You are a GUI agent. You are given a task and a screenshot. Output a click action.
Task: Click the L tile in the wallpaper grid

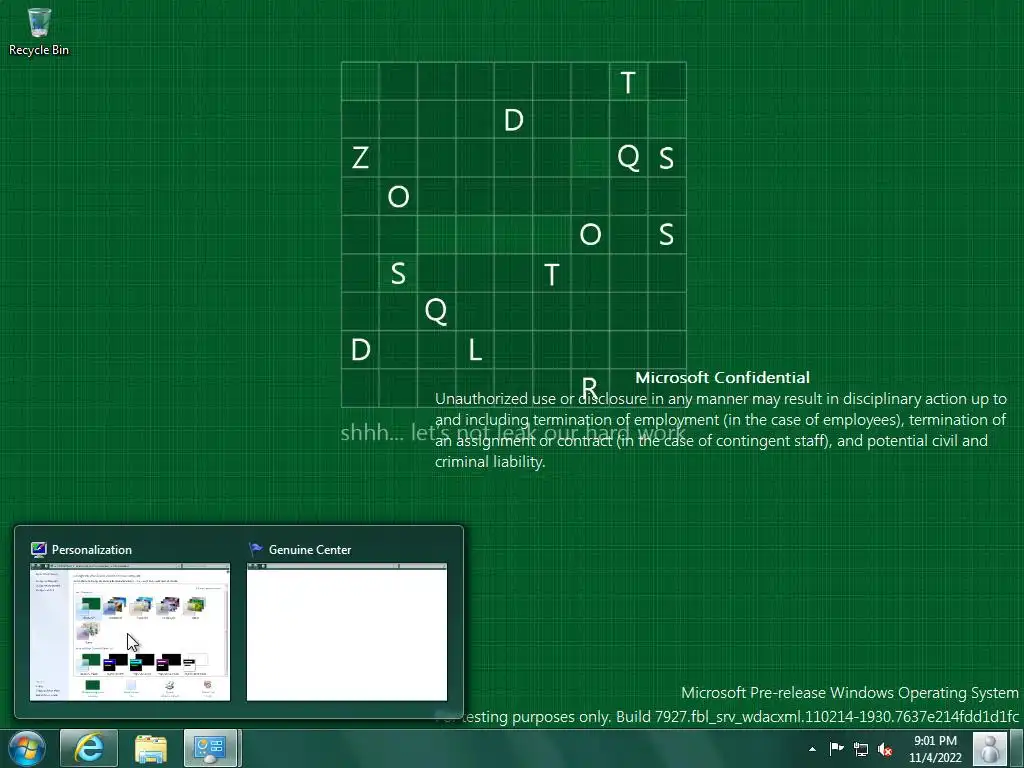tap(475, 350)
